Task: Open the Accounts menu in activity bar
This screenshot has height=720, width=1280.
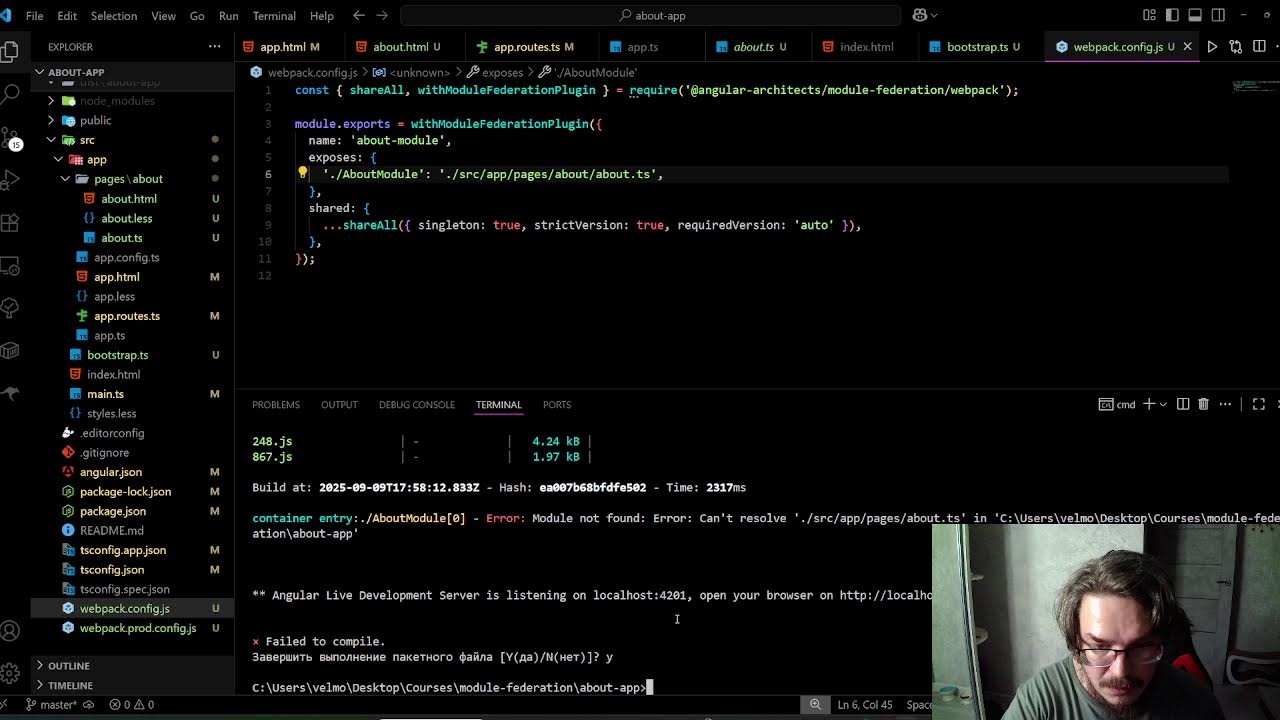Action: [10, 631]
